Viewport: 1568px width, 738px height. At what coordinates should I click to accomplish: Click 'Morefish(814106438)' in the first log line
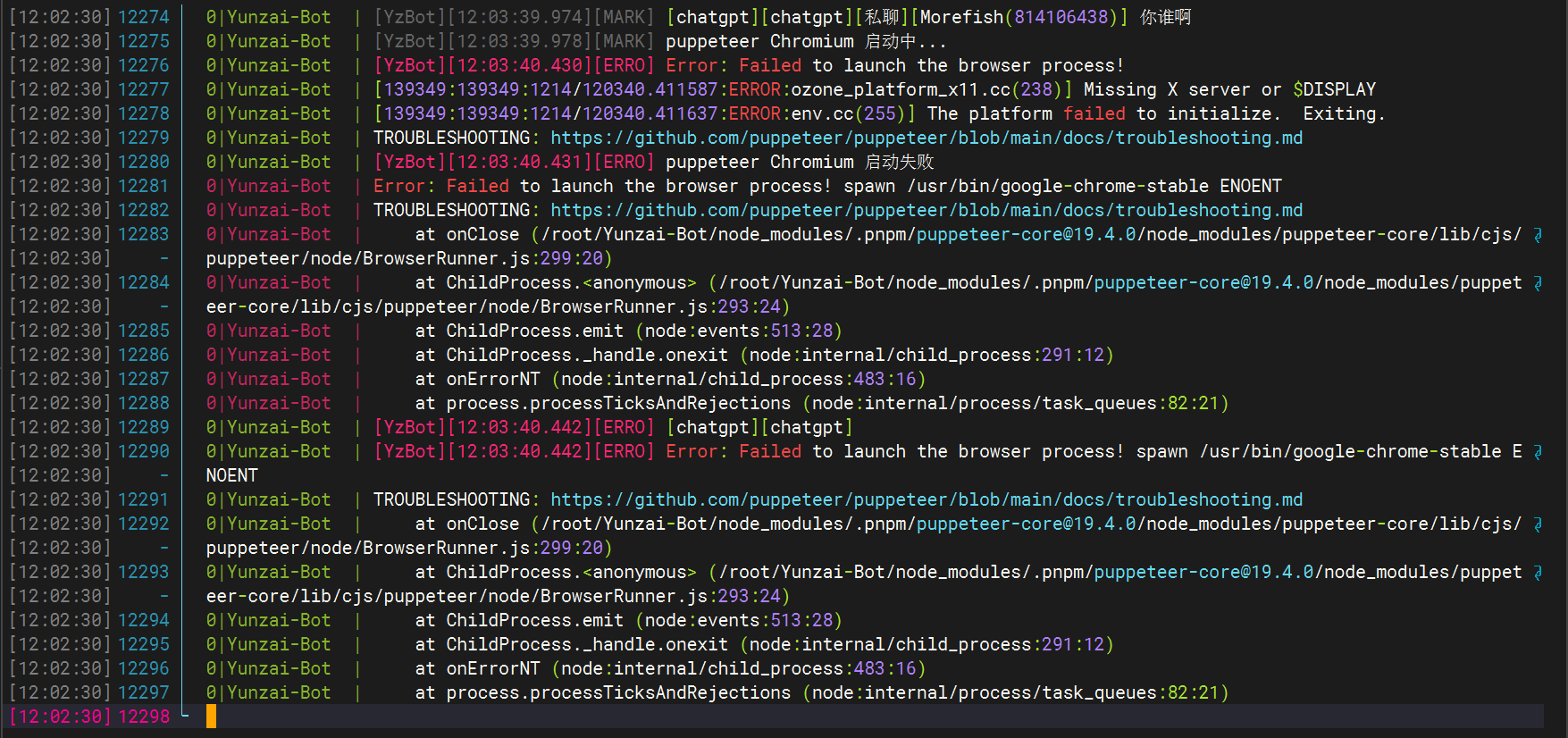[1019, 17]
